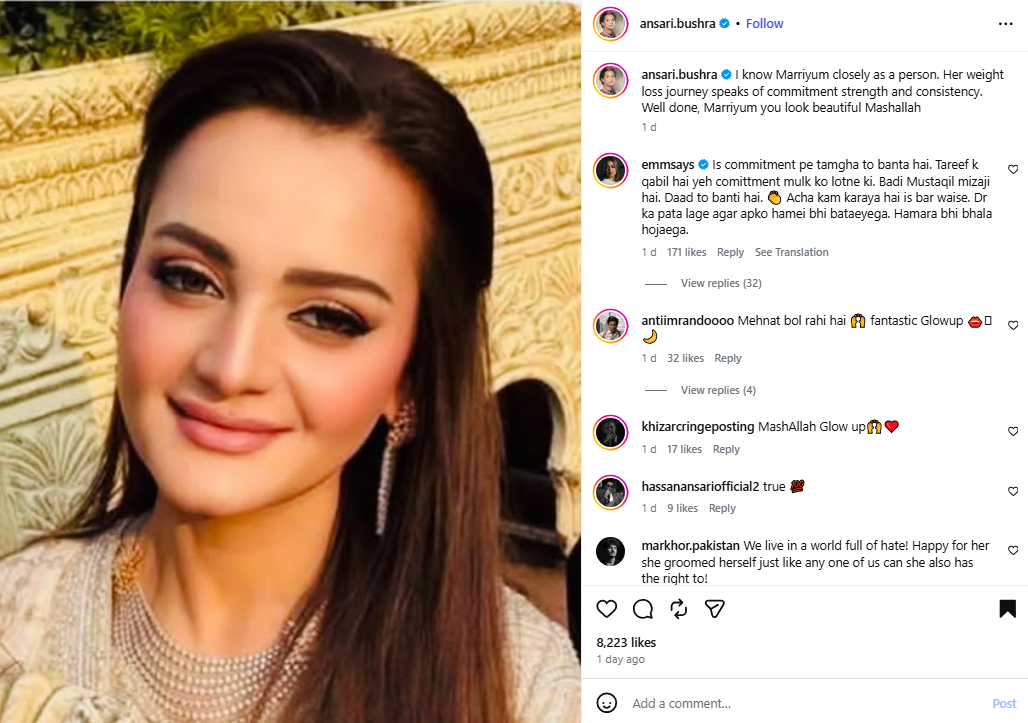Open the ansari.bushra header profile avatar

(x=610, y=23)
